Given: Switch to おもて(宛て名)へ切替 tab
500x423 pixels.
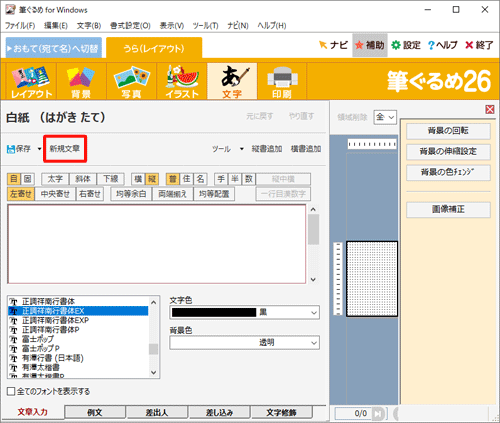Looking at the screenshot, I should [54, 49].
